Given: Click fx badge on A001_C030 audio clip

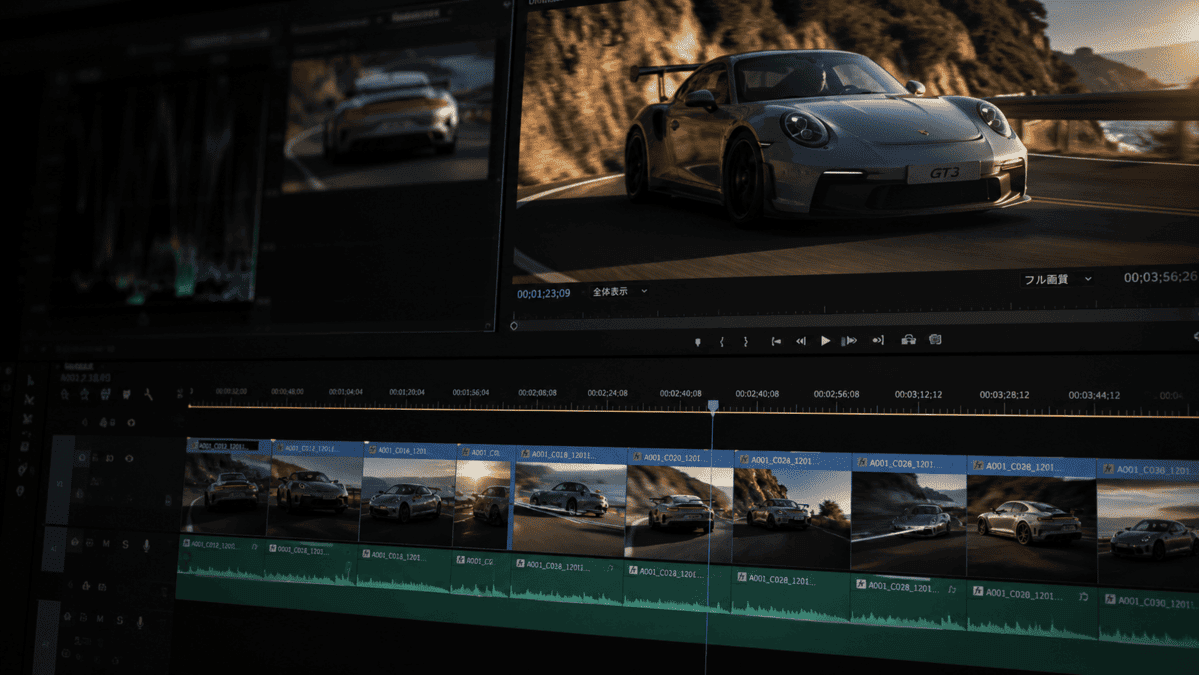Looking at the screenshot, I should [x=1110, y=600].
